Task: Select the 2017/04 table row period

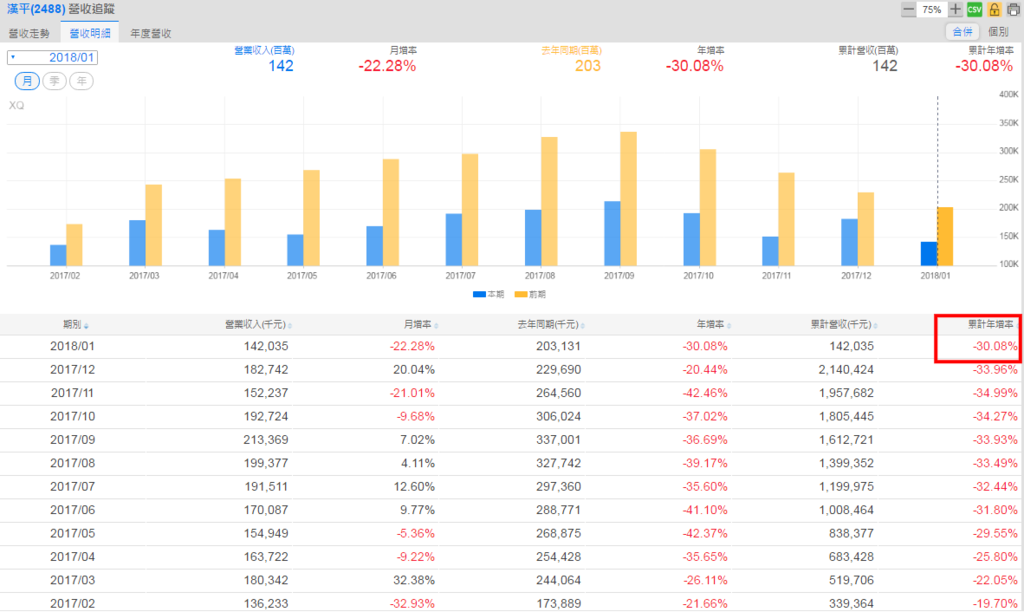Action: click(x=72, y=557)
